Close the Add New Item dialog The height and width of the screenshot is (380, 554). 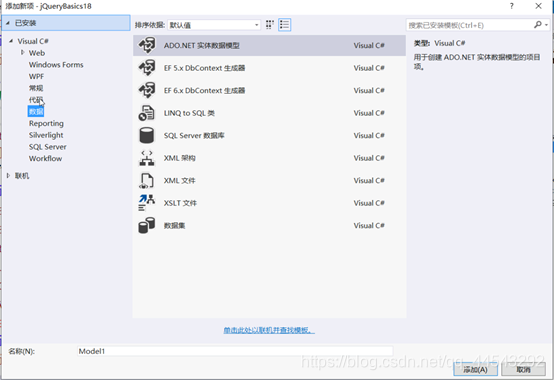(x=538, y=6)
